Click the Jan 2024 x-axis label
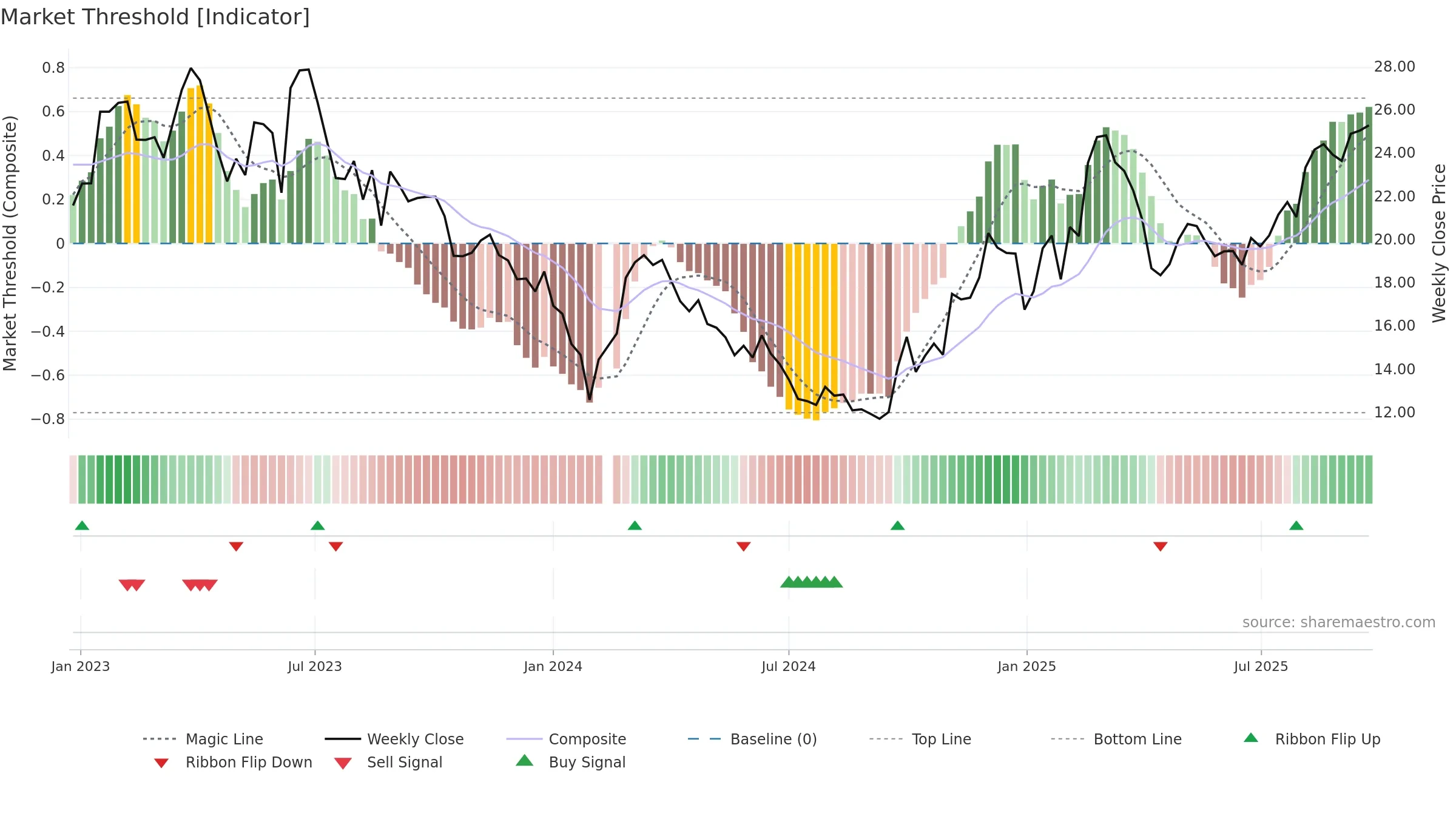Image resolution: width=1456 pixels, height=819 pixels. (x=553, y=667)
